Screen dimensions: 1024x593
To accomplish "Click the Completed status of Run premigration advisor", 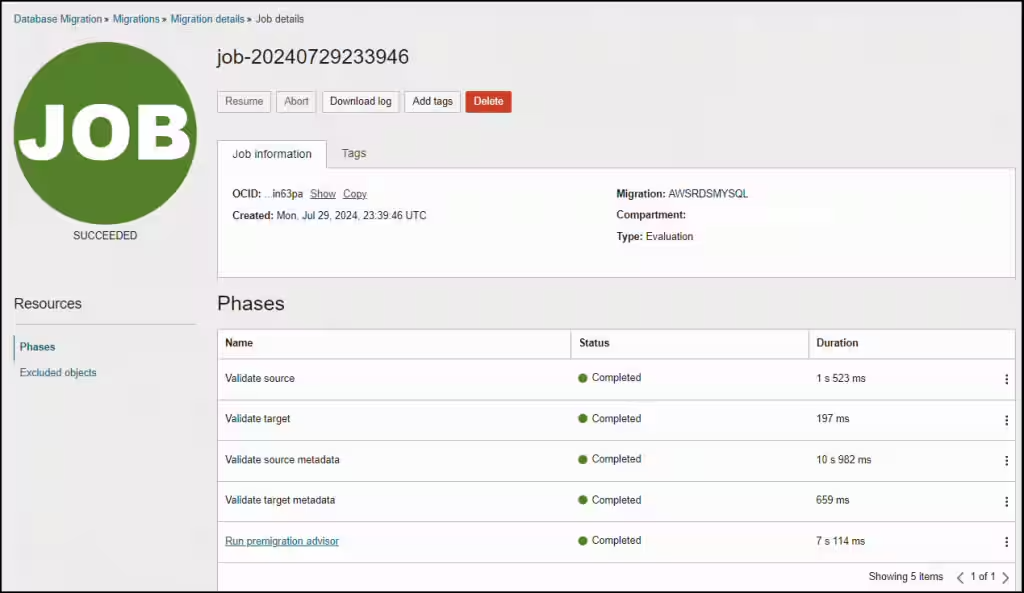I will pyautogui.click(x=610, y=541).
